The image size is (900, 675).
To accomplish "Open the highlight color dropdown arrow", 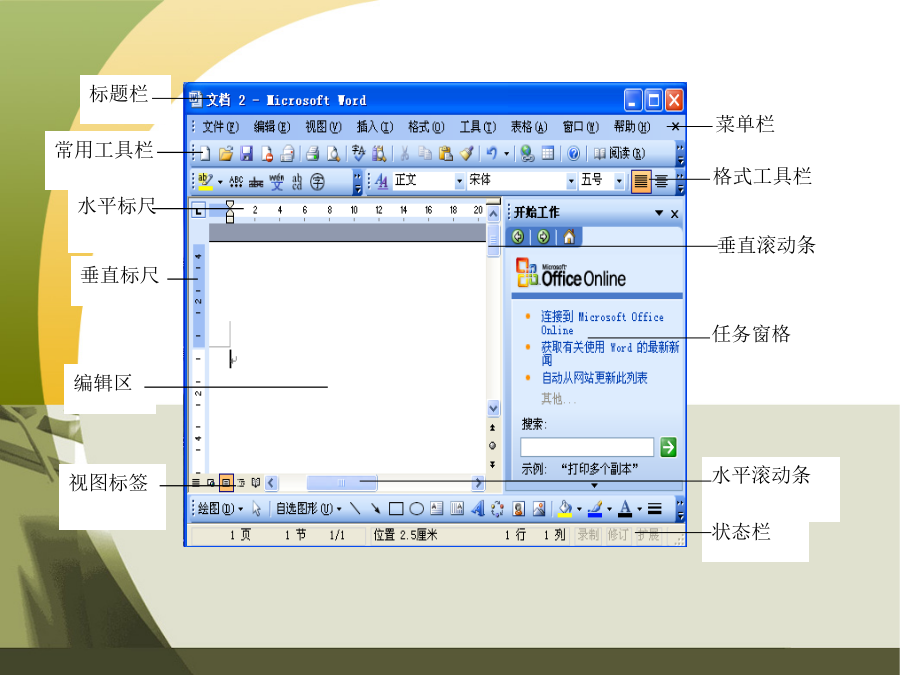I will click(220, 182).
